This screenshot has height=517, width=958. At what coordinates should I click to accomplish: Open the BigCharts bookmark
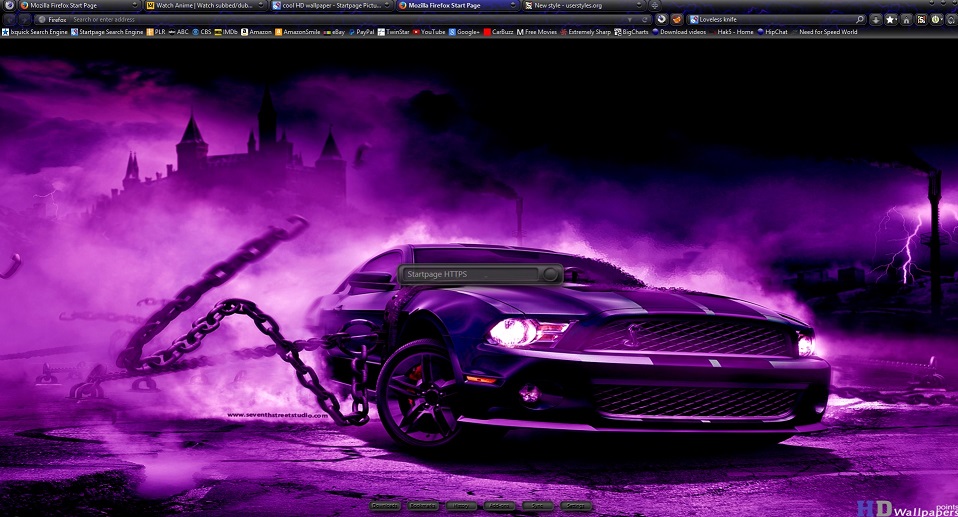click(x=631, y=32)
